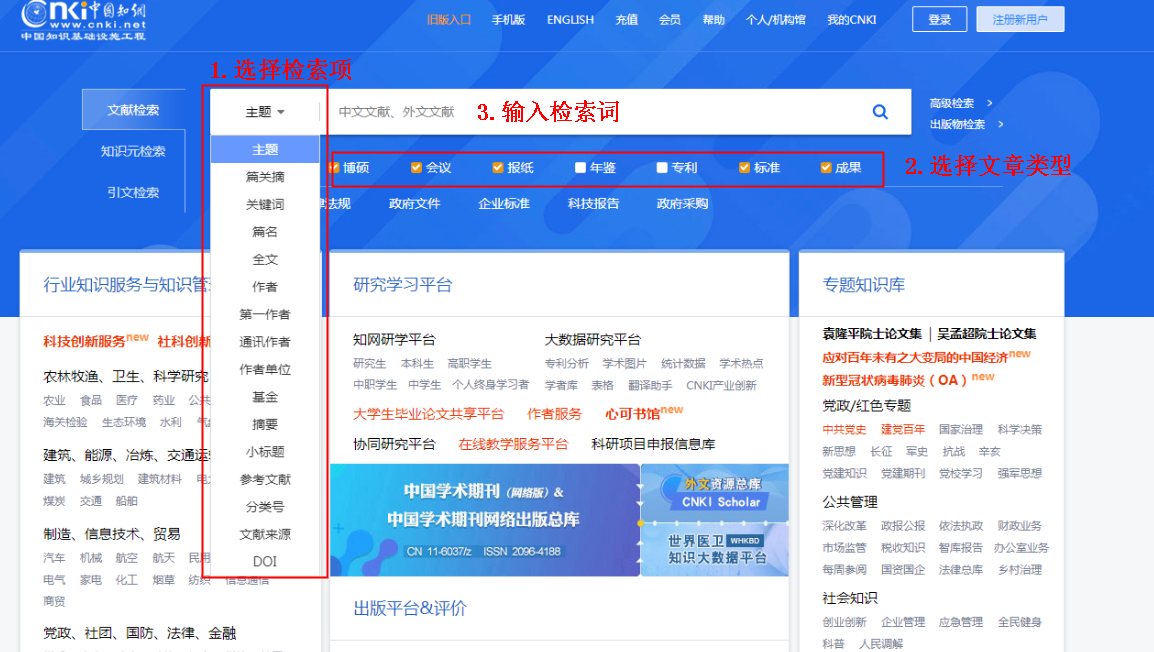Toggle the 标准 checkbox
Screen dimensions: 1154x652
click(745, 168)
